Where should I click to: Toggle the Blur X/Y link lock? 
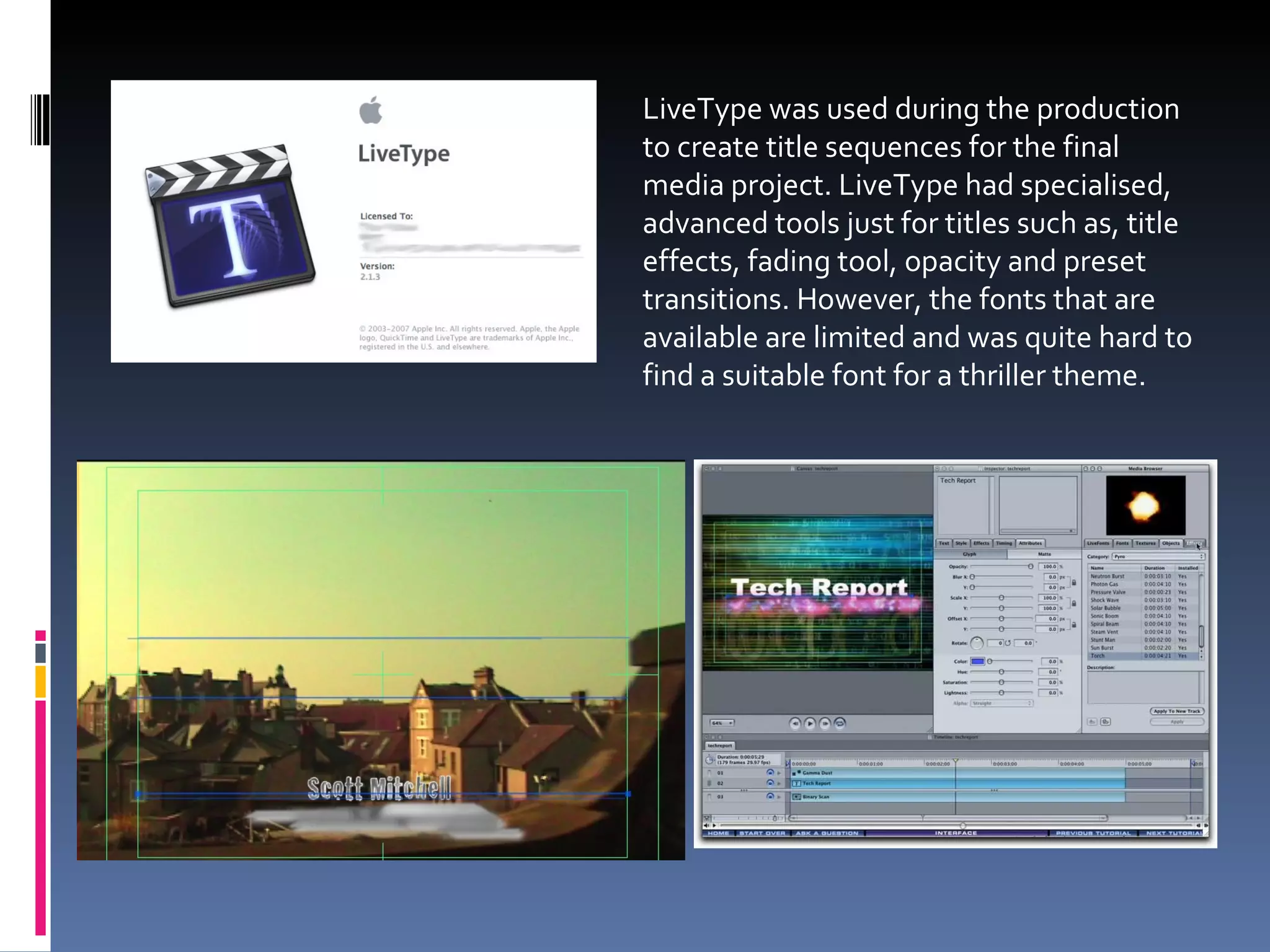pyautogui.click(x=1074, y=582)
